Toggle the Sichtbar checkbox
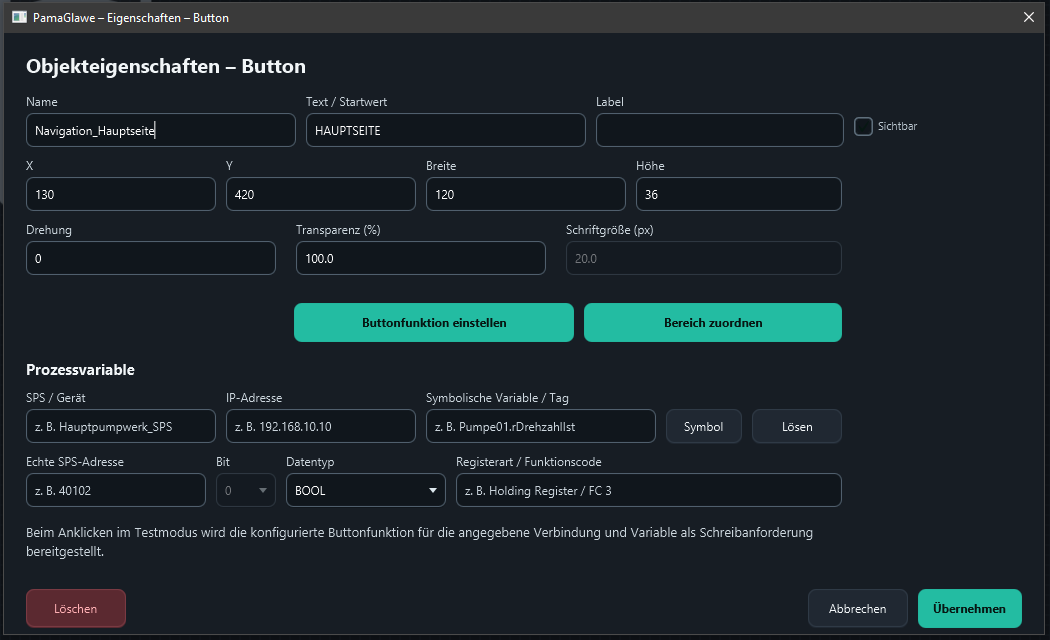Screen dimensions: 1050x640 point(863,127)
